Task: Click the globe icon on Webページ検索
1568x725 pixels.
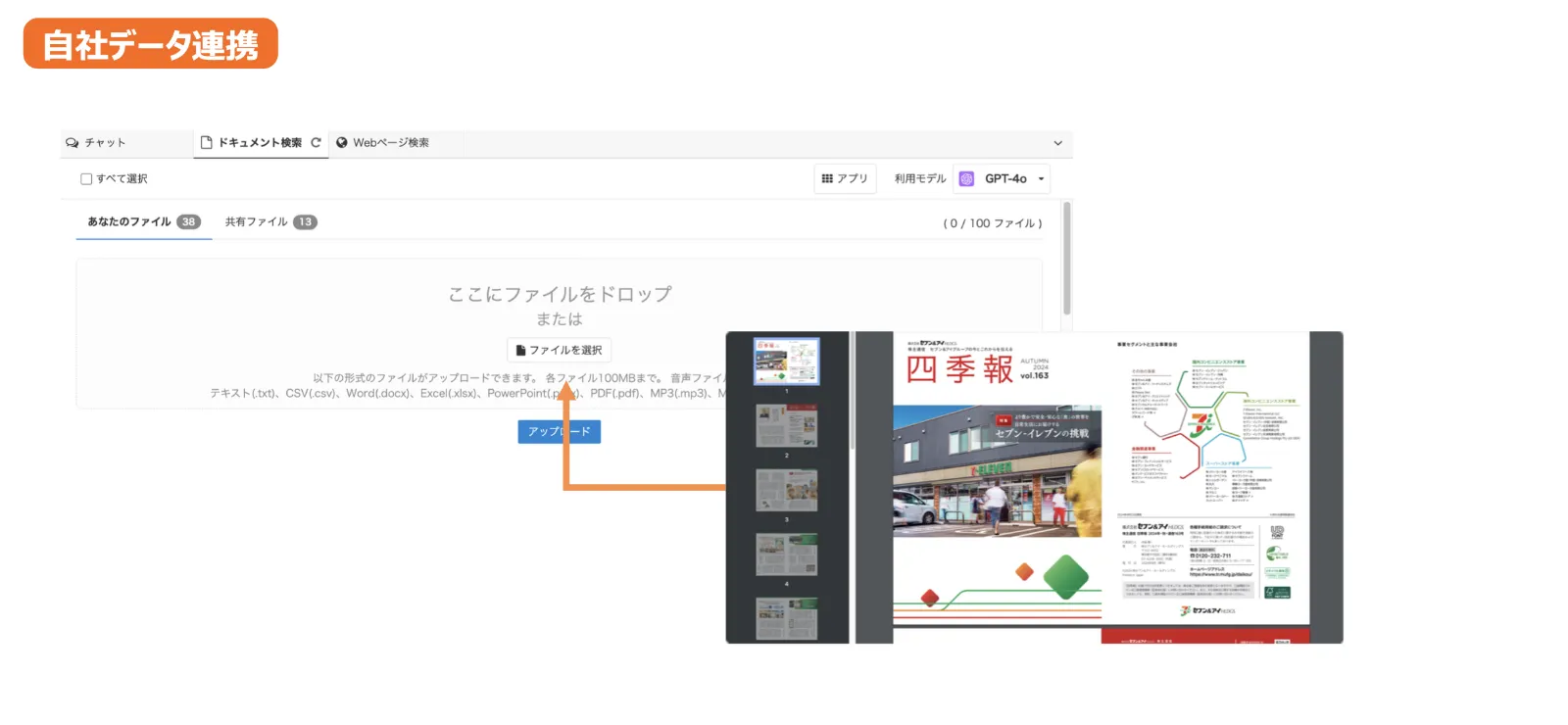Action: click(x=342, y=143)
